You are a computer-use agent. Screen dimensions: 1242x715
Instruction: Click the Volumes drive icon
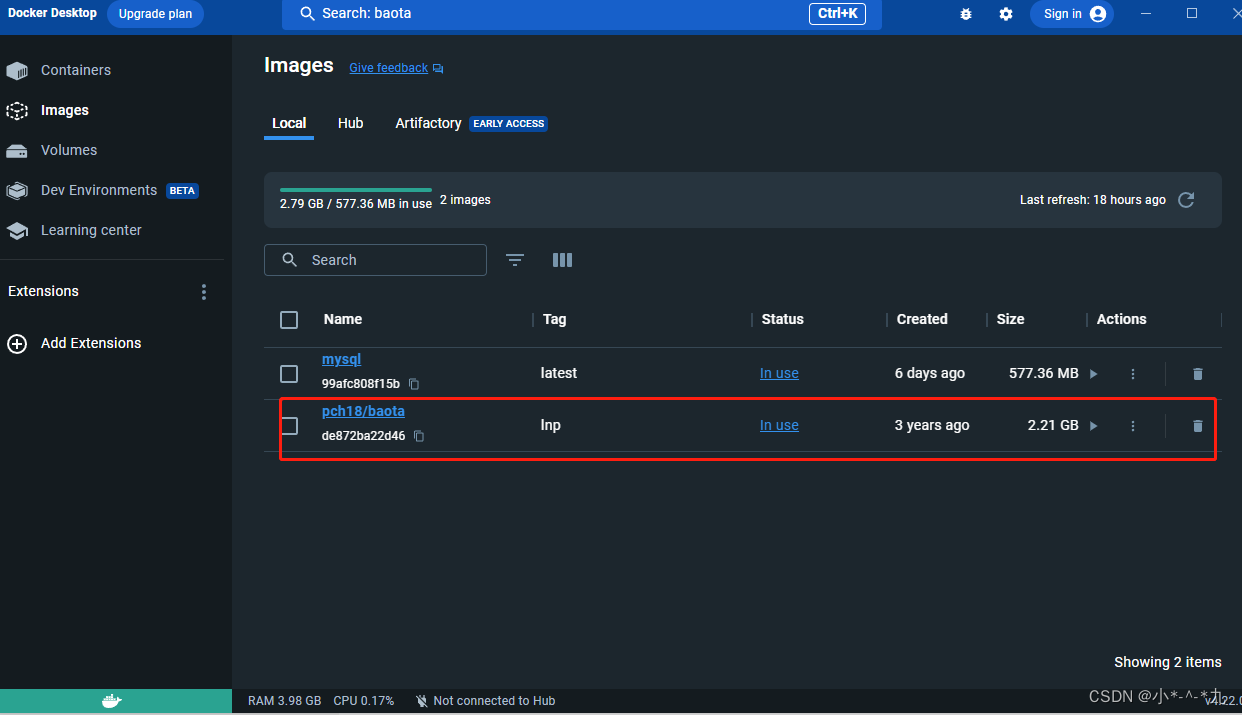17,151
